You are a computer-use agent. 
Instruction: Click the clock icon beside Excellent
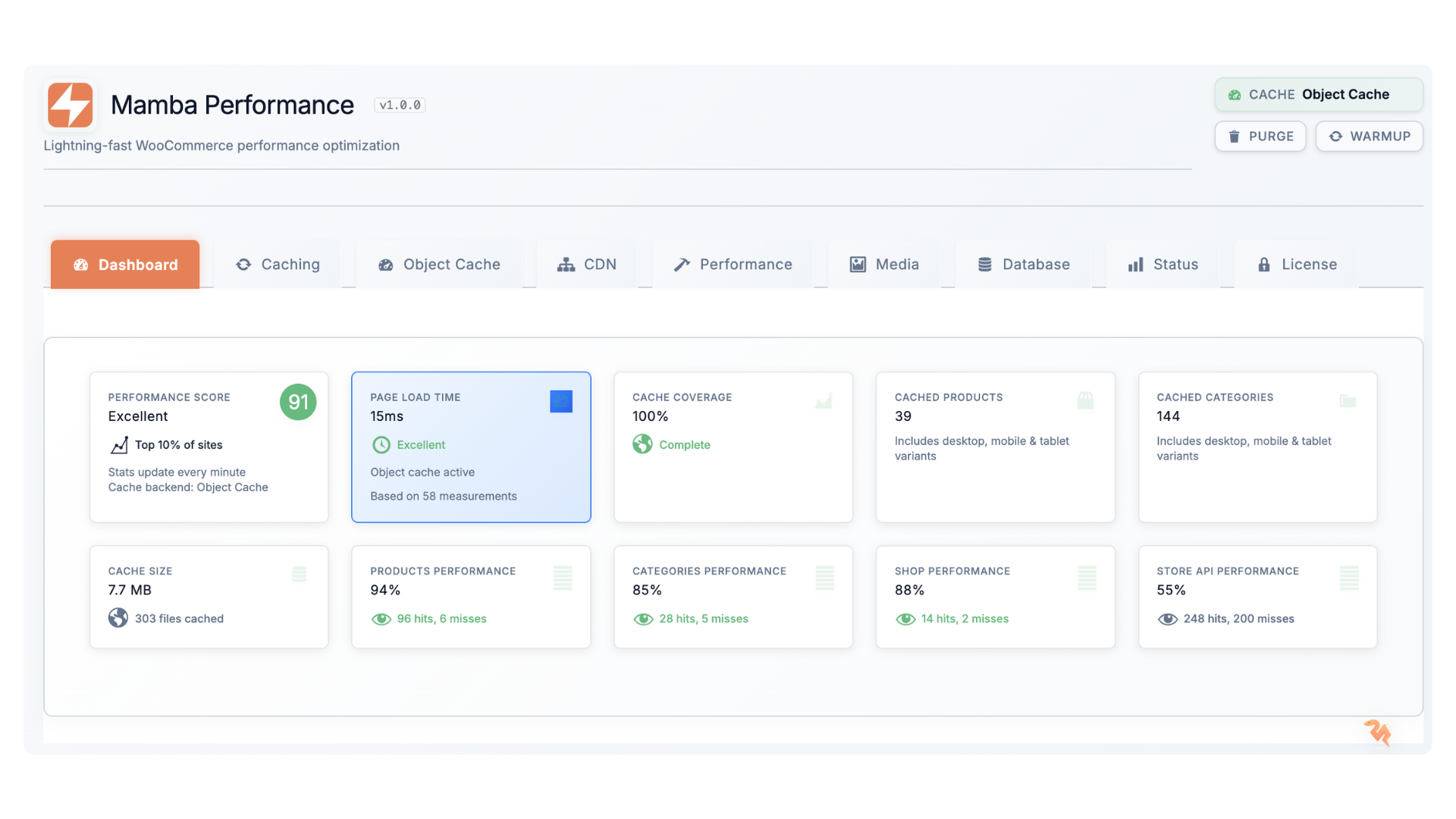pyautogui.click(x=381, y=445)
